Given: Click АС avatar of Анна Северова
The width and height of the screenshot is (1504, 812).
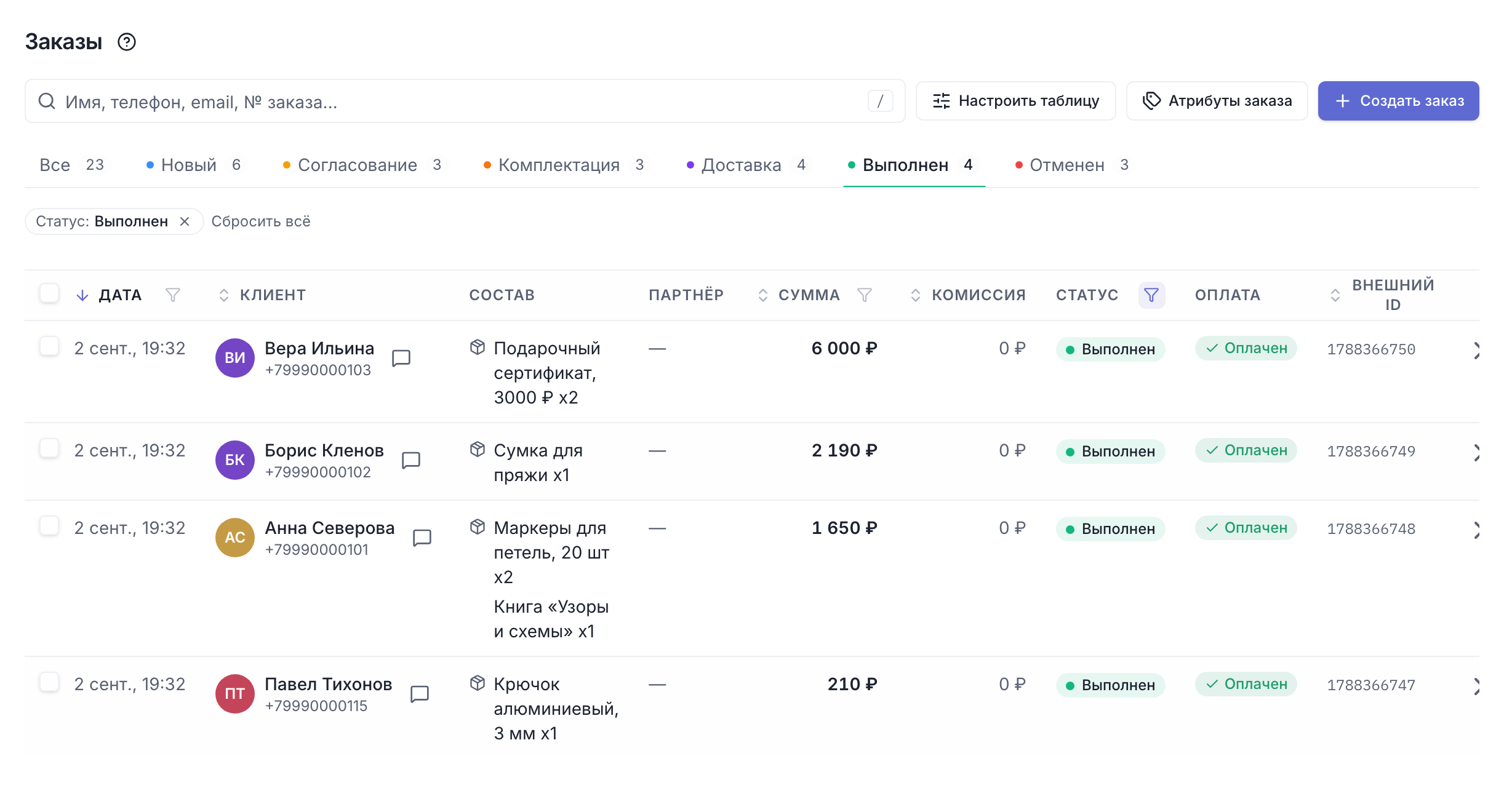Looking at the screenshot, I should [235, 538].
